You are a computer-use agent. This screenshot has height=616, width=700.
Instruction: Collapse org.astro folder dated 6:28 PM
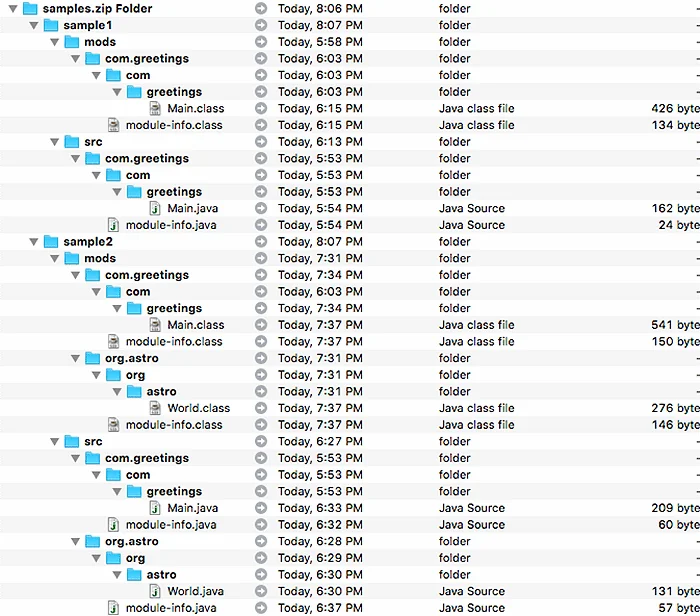(x=75, y=541)
